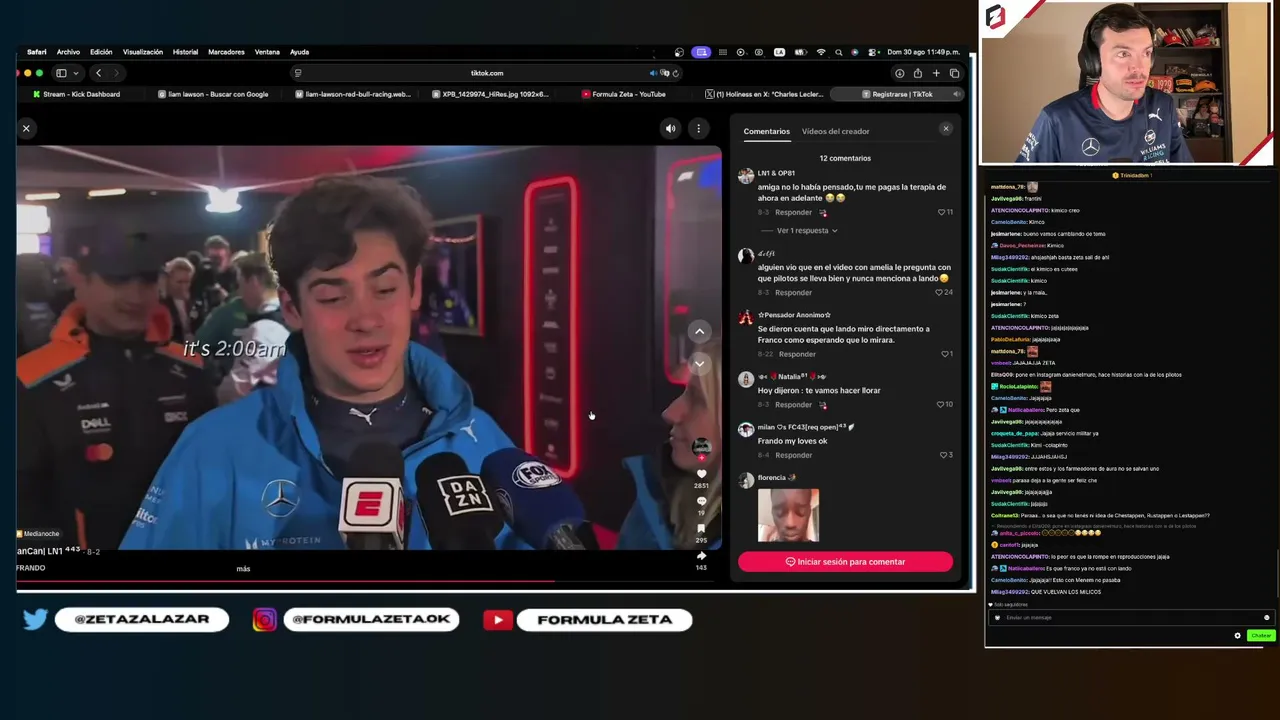Image resolution: width=1280 pixels, height=720 pixels.
Task: Open the Edición menu
Action: click(x=101, y=52)
